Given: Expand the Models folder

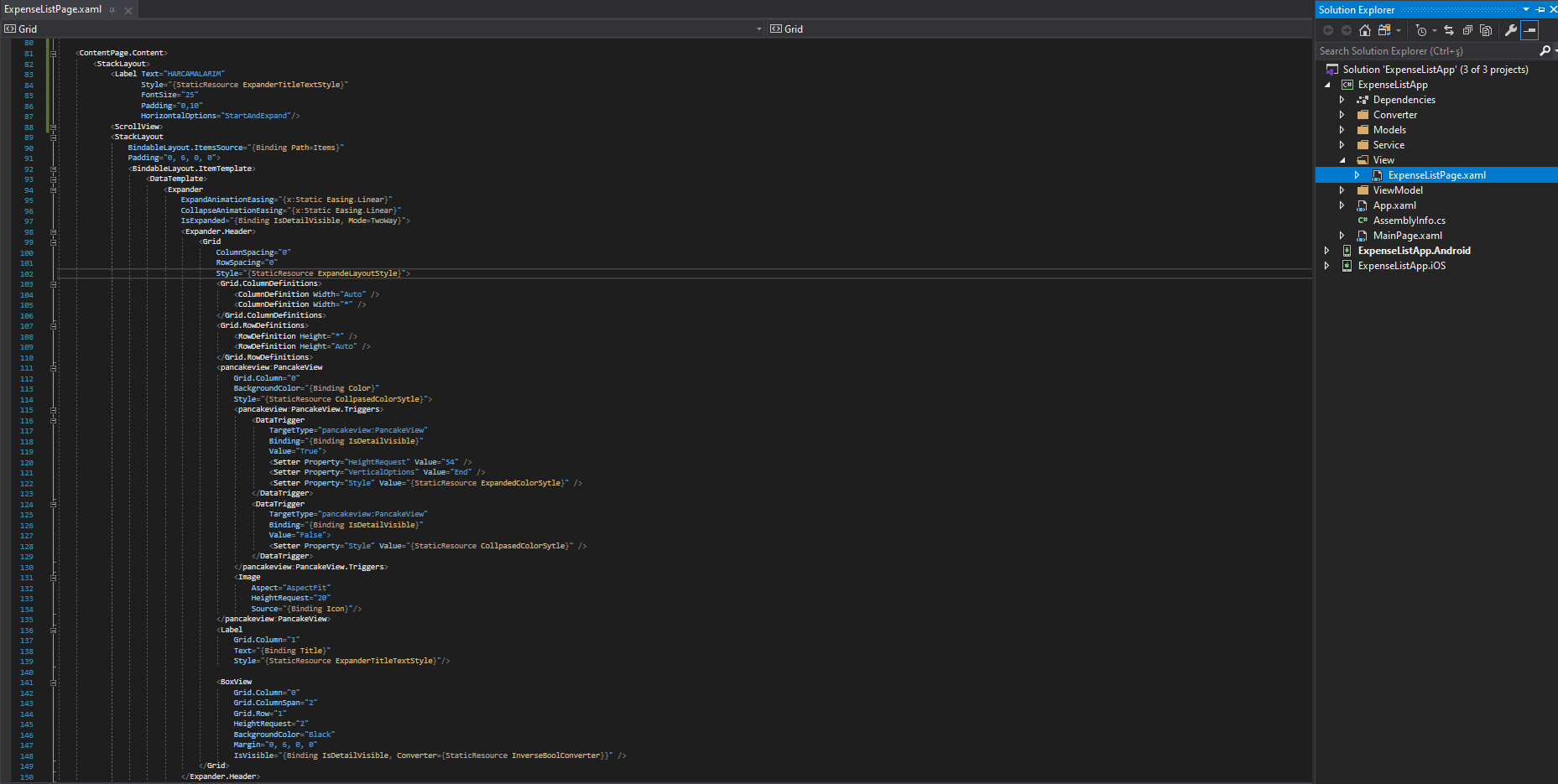Looking at the screenshot, I should tap(1342, 129).
